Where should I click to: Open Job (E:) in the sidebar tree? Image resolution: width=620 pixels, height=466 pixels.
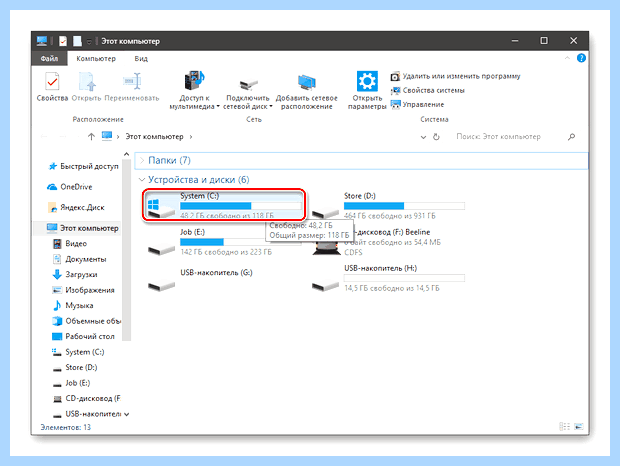coord(71,383)
